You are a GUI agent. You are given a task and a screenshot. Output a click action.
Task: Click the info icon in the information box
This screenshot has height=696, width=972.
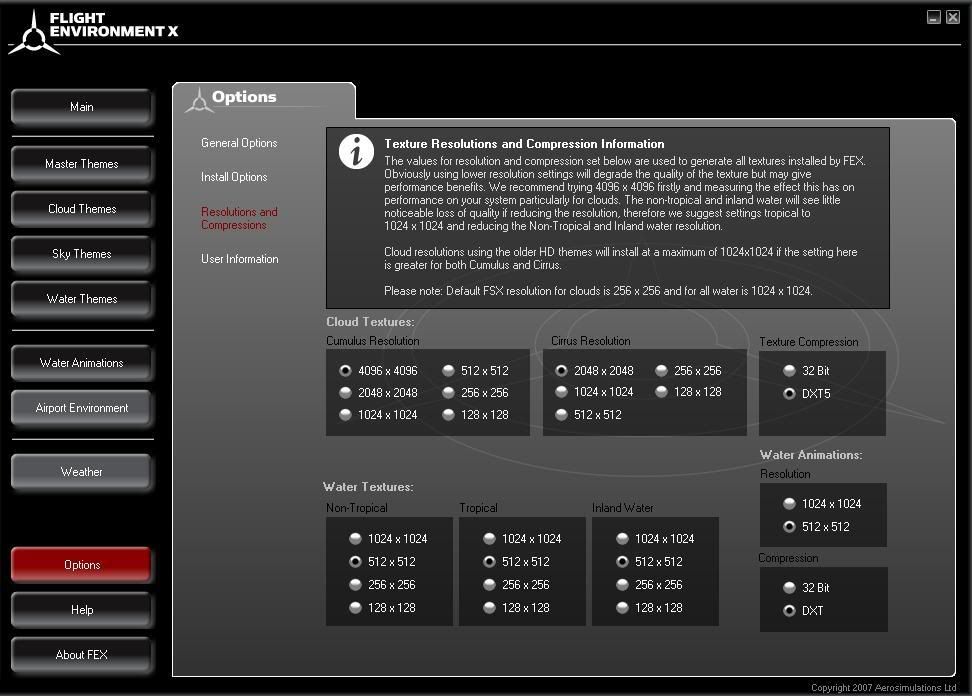point(356,151)
